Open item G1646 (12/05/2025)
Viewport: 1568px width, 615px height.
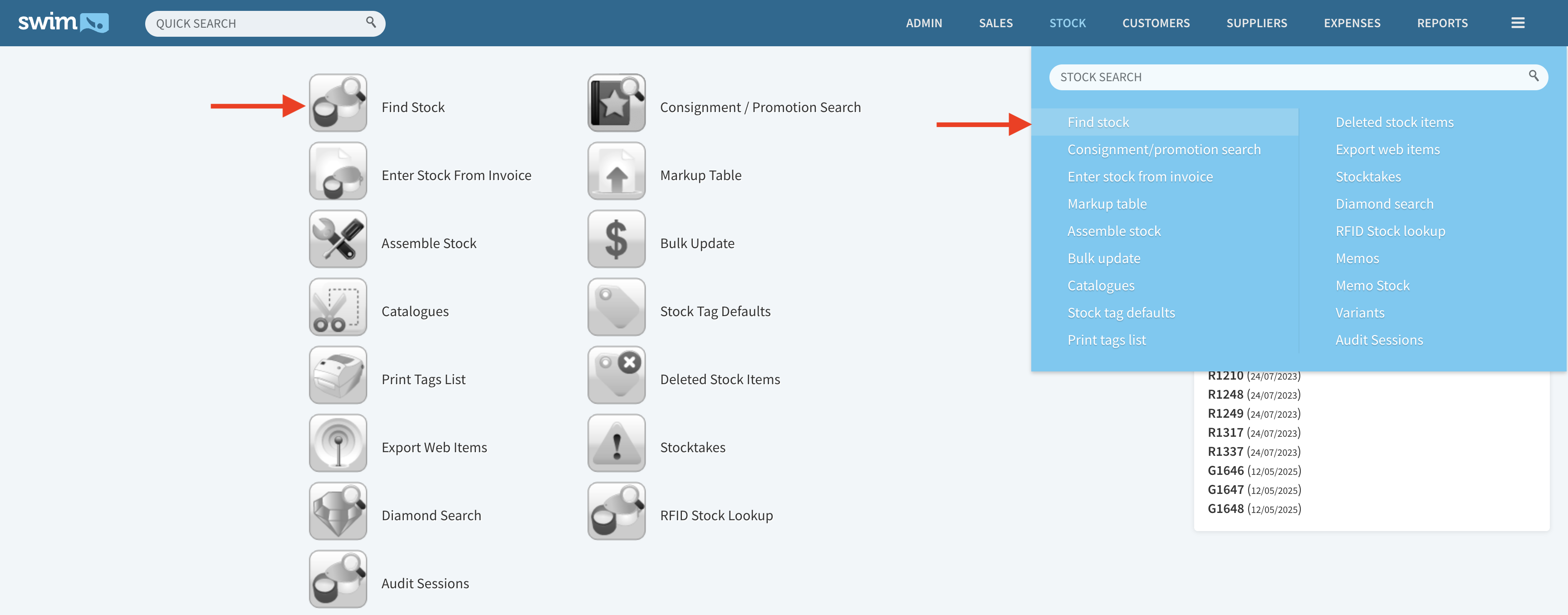coord(1254,471)
